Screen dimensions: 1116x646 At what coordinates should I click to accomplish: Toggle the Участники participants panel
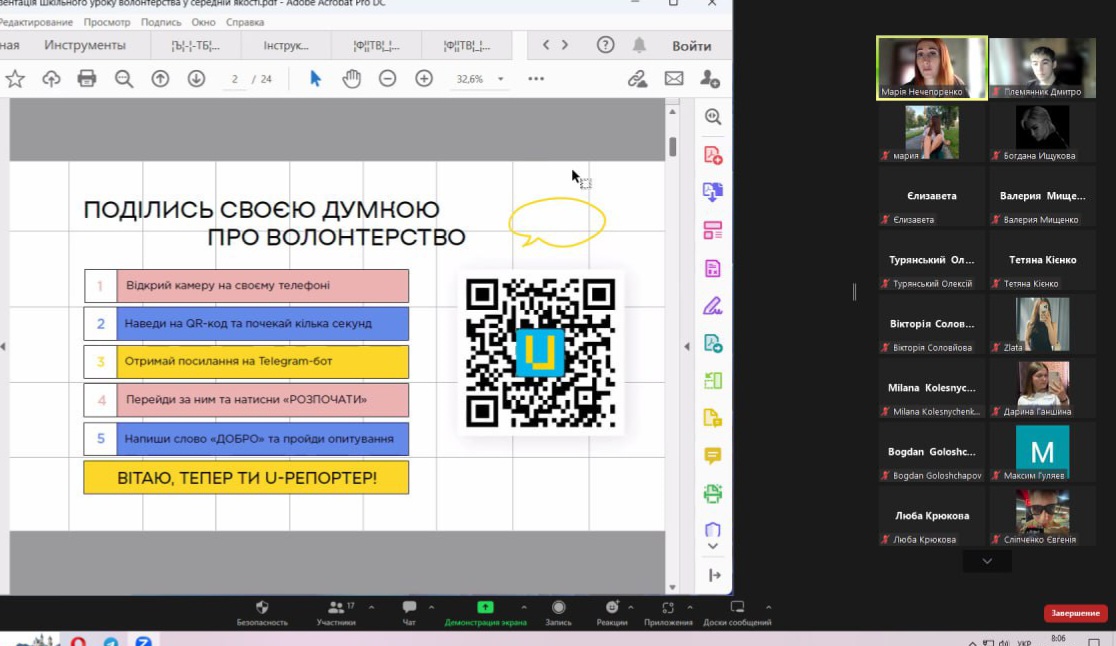(x=336, y=613)
